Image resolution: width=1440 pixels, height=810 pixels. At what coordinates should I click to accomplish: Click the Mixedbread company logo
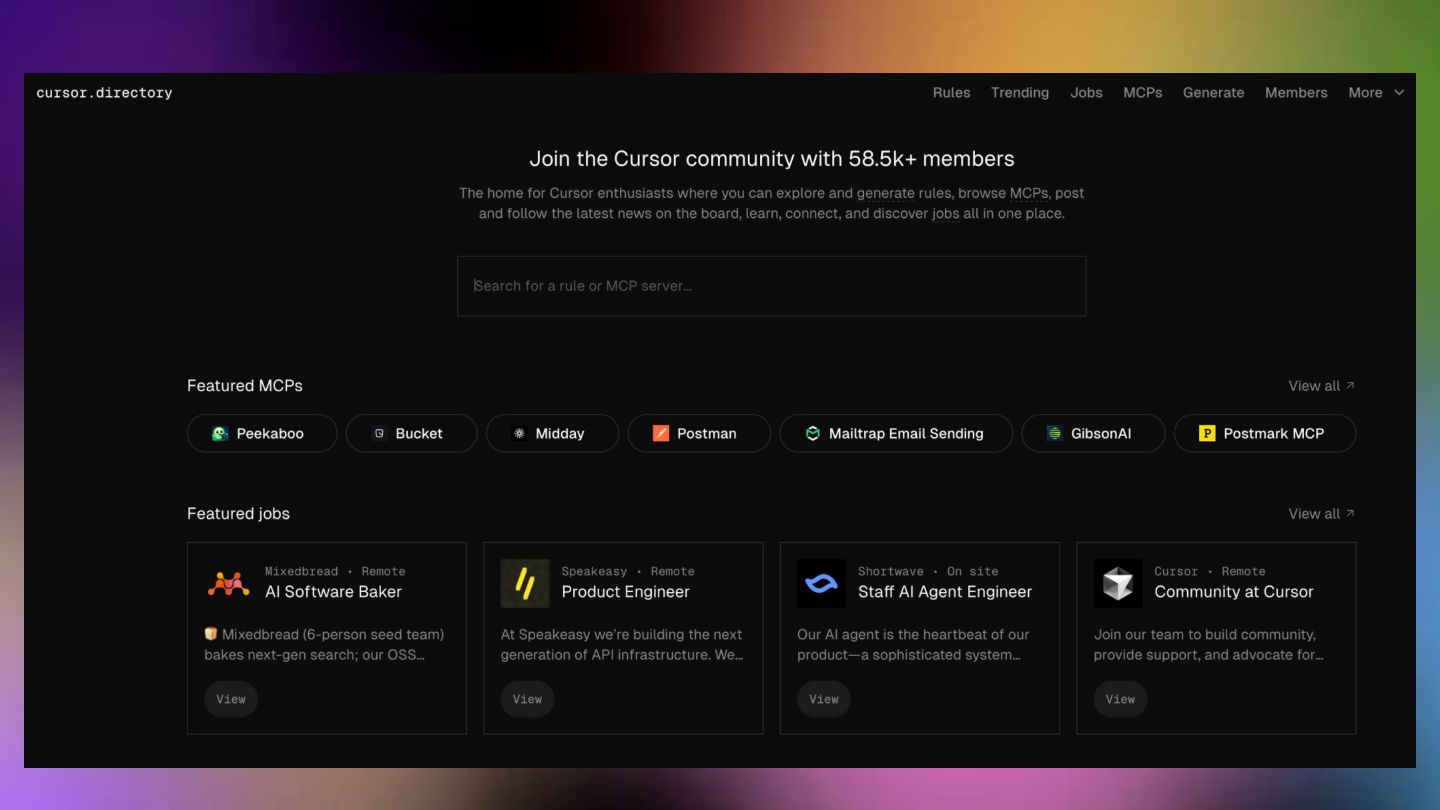228,583
